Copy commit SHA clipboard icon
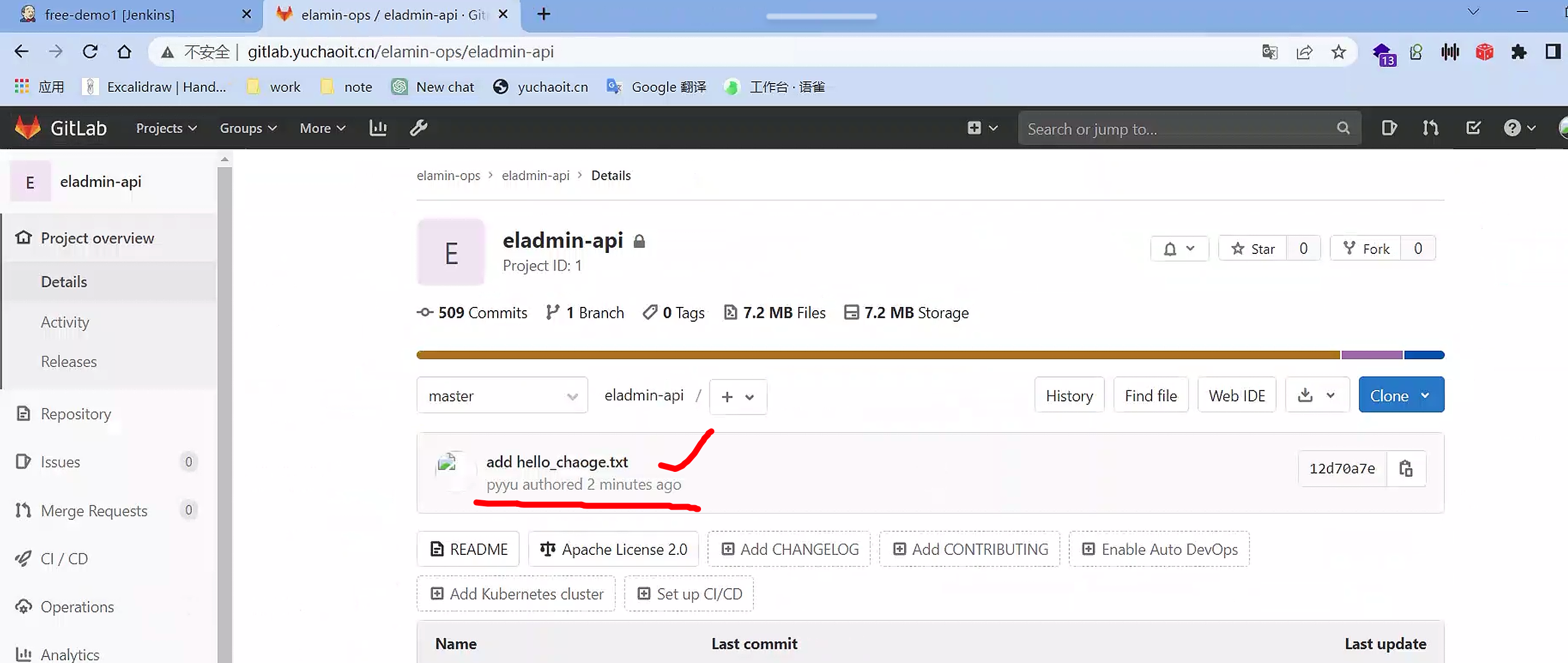 1406,469
